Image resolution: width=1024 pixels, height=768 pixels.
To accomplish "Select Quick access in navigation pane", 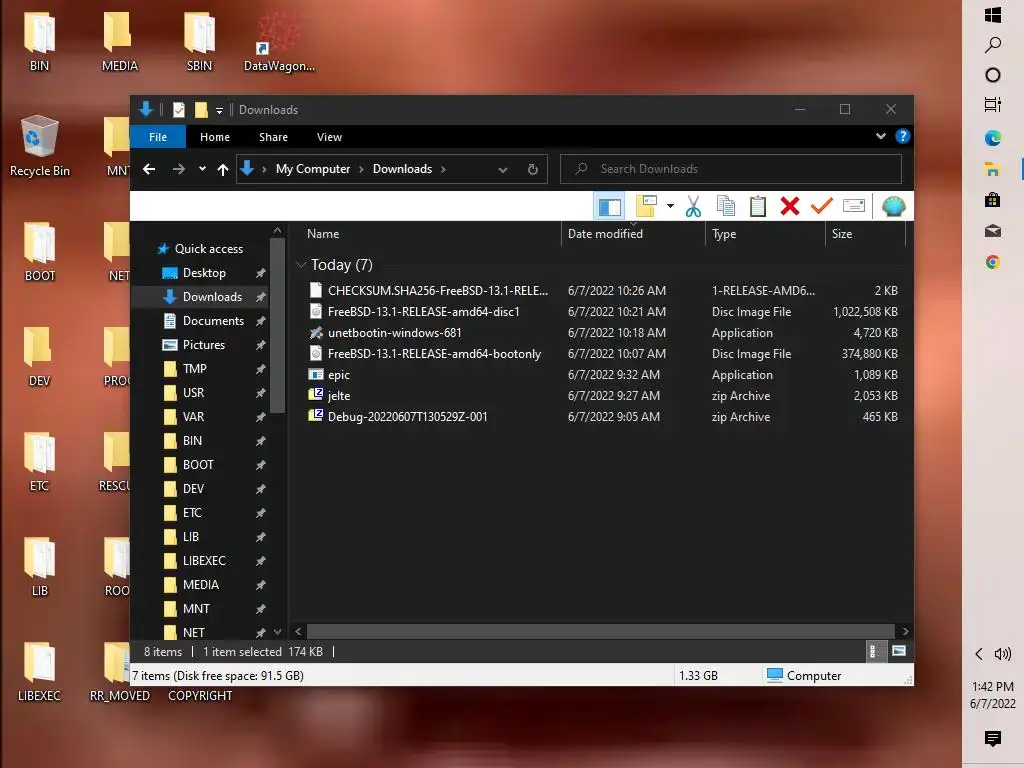I will 208,249.
